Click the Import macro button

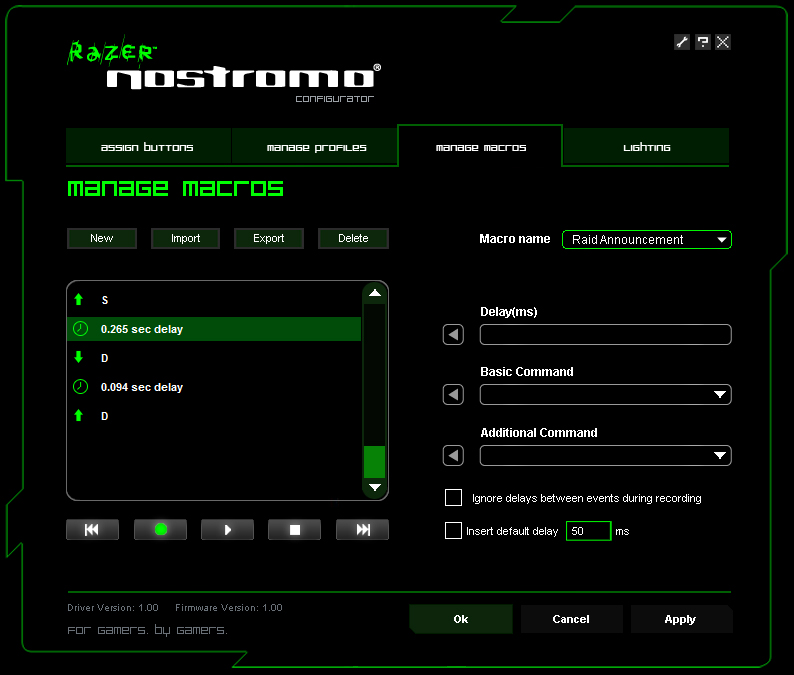[x=185, y=239]
